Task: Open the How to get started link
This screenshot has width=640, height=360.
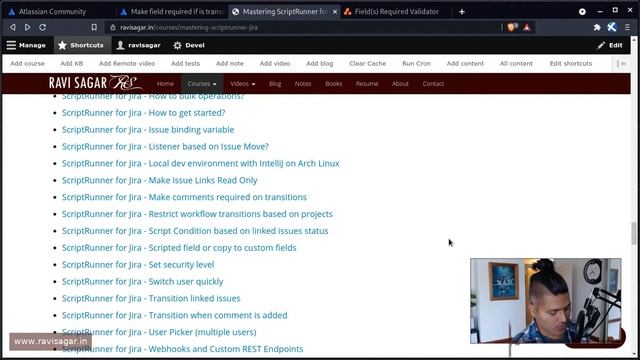Action: click(143, 113)
